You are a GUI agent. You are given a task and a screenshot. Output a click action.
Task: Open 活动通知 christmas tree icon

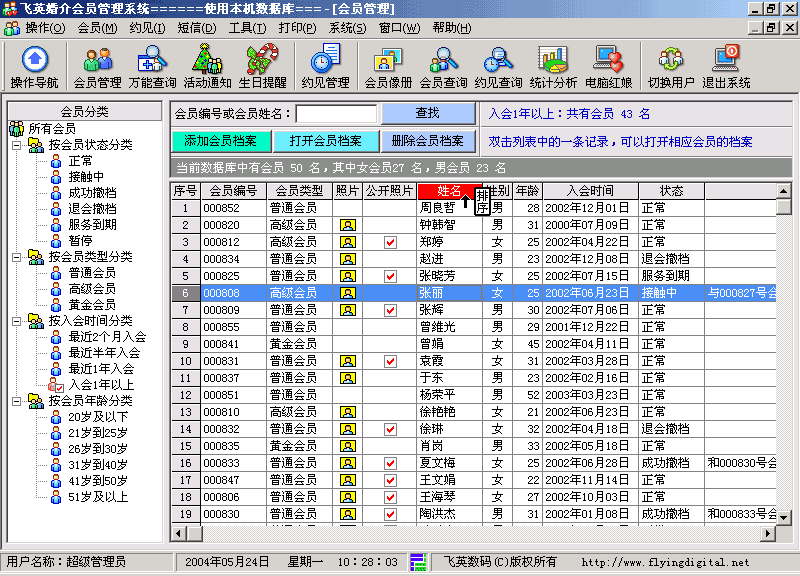coord(207,66)
